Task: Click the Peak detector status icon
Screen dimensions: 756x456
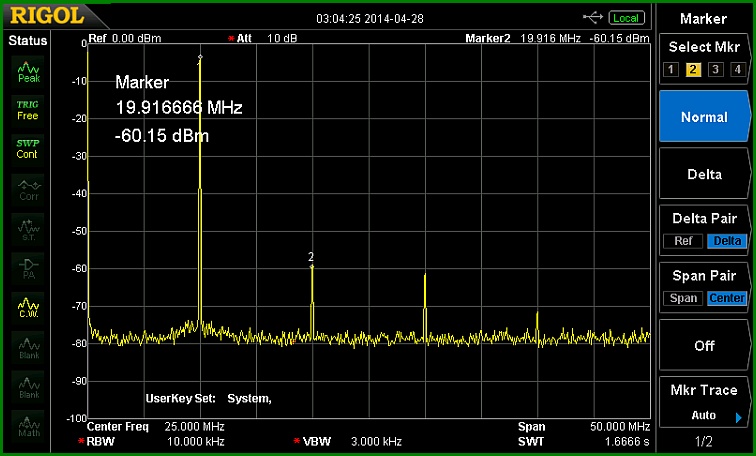Action: (28, 72)
